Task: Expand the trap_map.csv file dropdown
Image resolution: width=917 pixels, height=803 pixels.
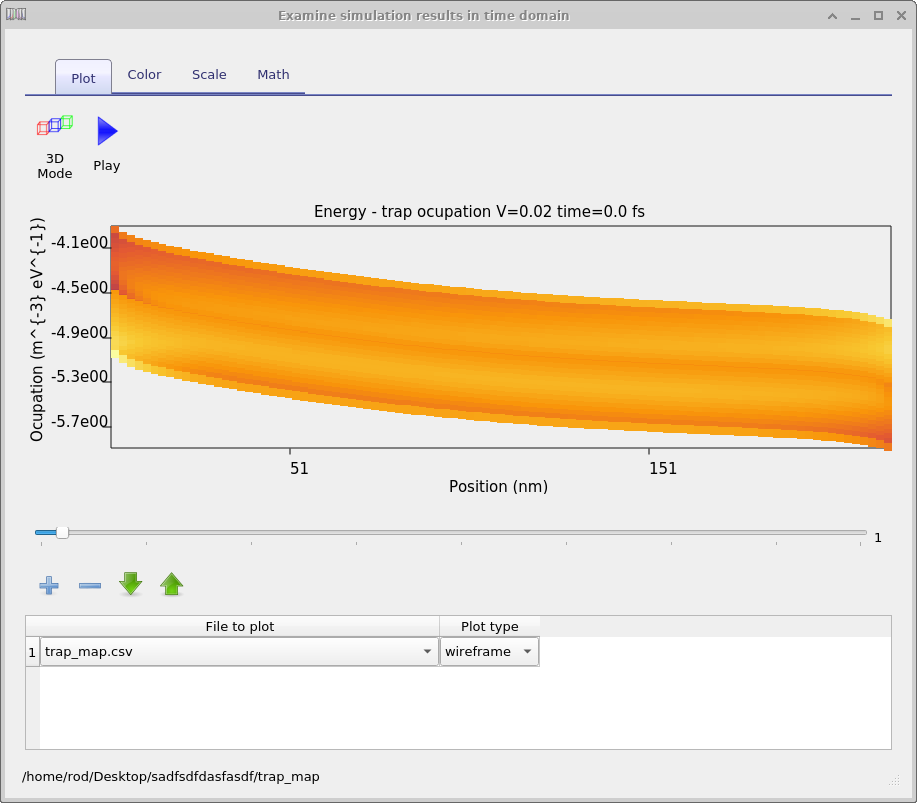Action: click(x=428, y=652)
